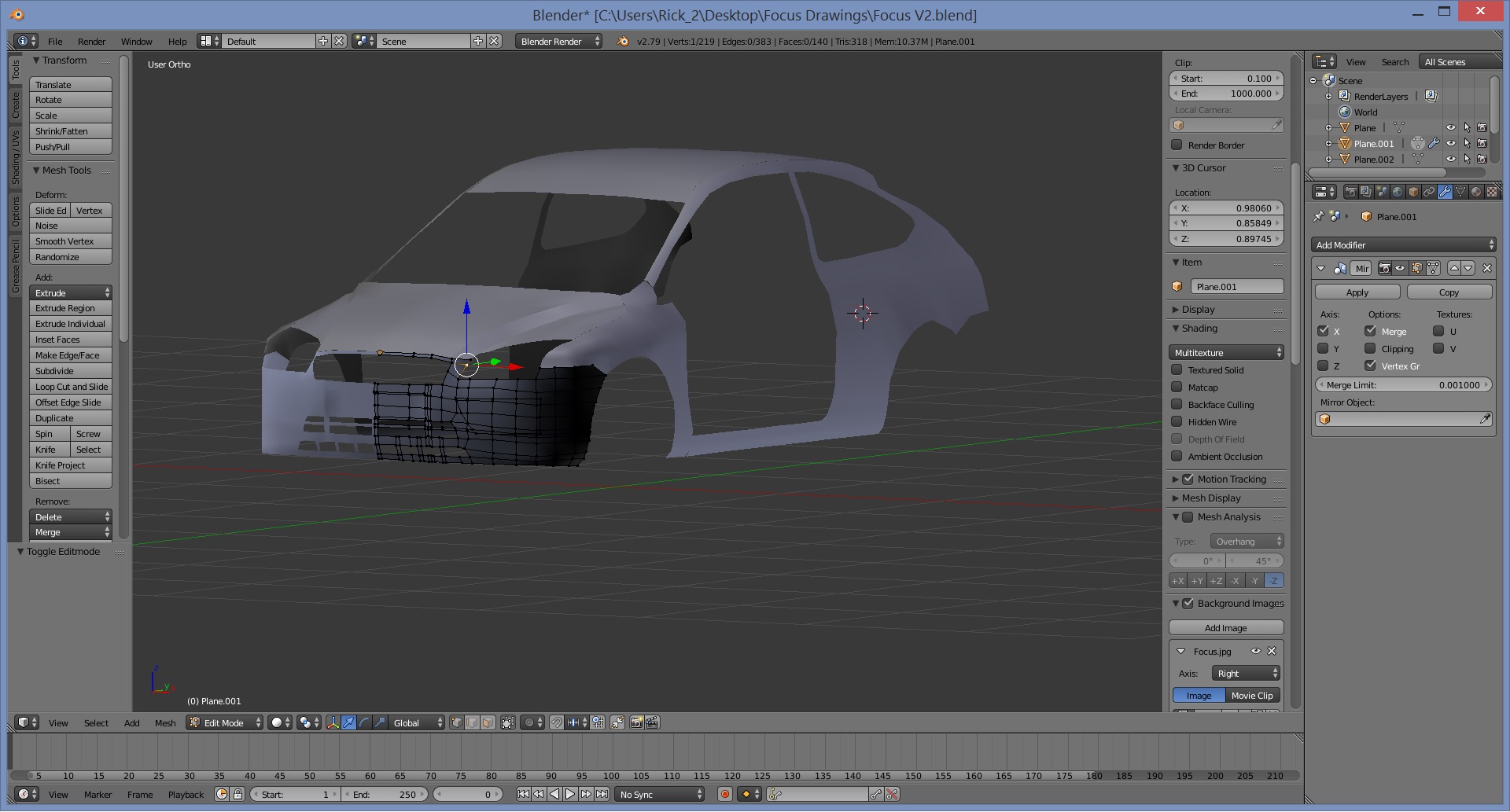Click the Render properties camera icon
This screenshot has height=812, width=1510.
(x=1350, y=192)
